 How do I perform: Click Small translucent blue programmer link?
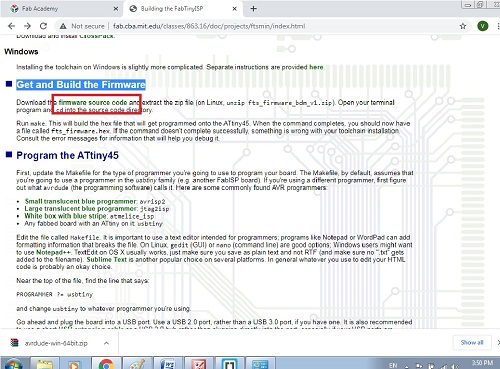(x=80, y=201)
